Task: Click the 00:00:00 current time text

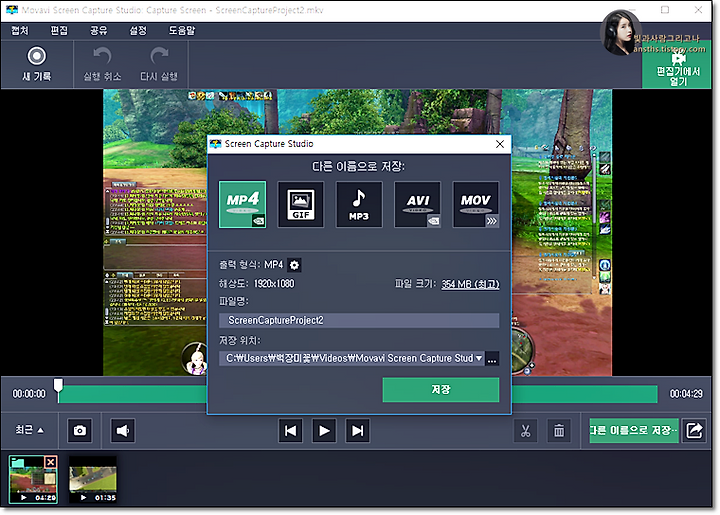Action: [x=29, y=394]
